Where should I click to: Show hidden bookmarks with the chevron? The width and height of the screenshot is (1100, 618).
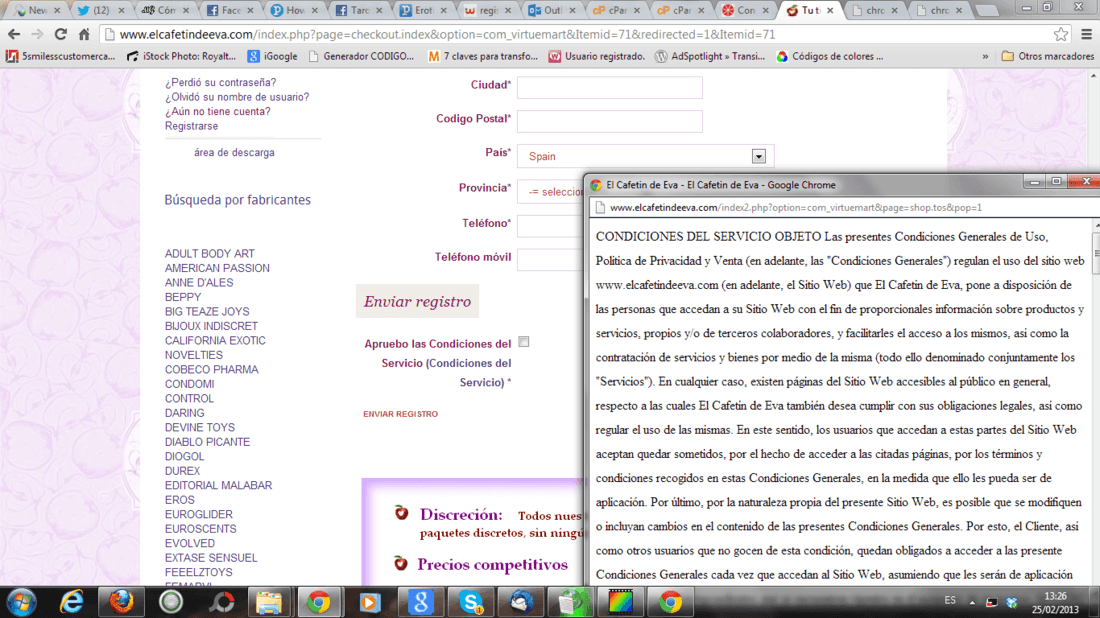(985, 56)
